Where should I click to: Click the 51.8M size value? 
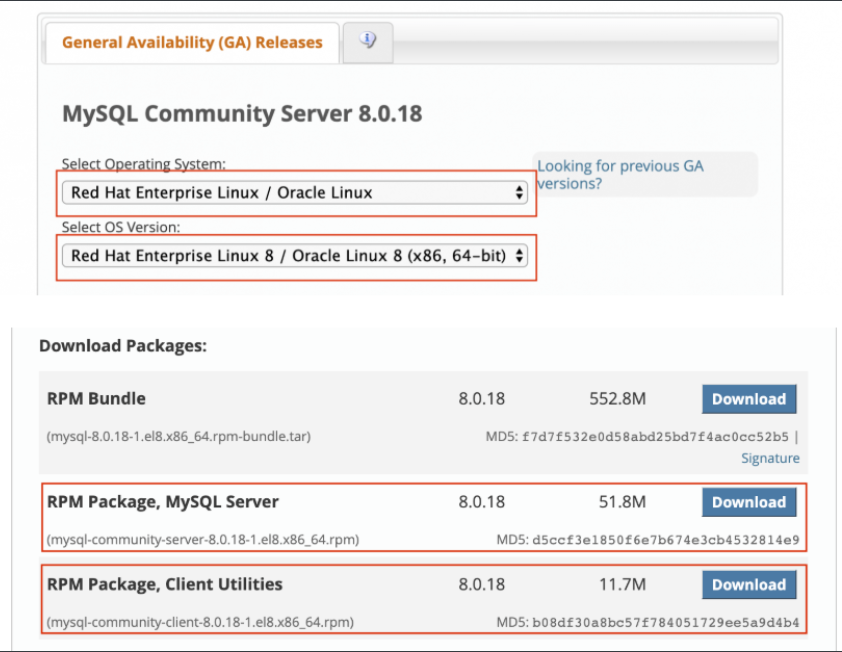[x=622, y=502]
